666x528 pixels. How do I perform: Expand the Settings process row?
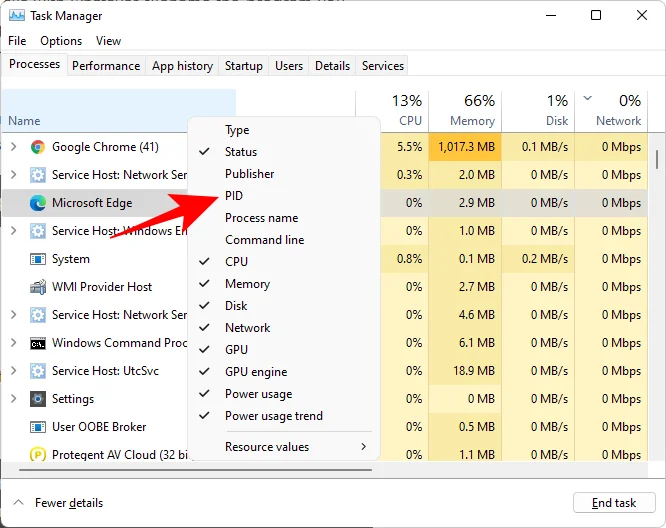pos(14,399)
